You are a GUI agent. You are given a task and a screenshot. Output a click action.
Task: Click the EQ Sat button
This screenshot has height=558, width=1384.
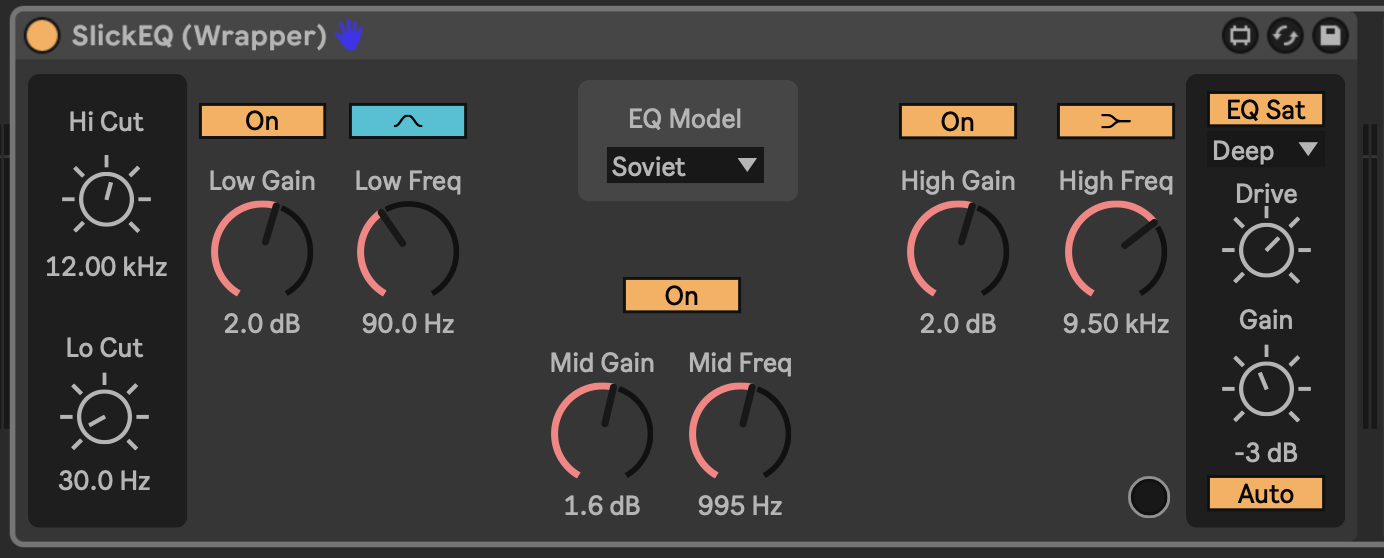click(1265, 110)
